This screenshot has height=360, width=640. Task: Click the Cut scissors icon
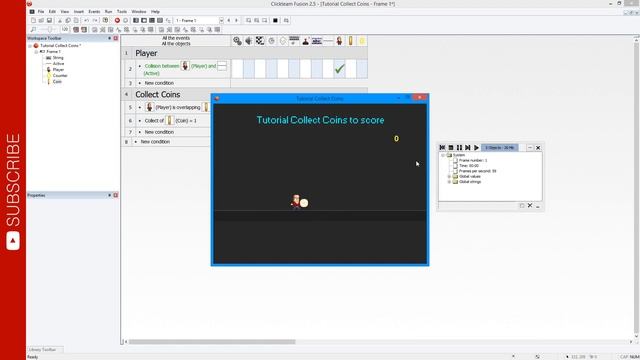click(60, 20)
